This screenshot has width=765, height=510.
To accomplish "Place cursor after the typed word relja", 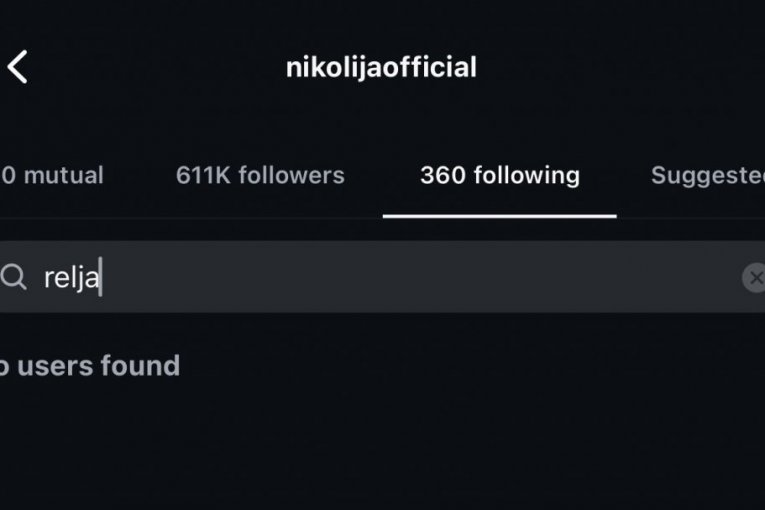I will point(101,277).
